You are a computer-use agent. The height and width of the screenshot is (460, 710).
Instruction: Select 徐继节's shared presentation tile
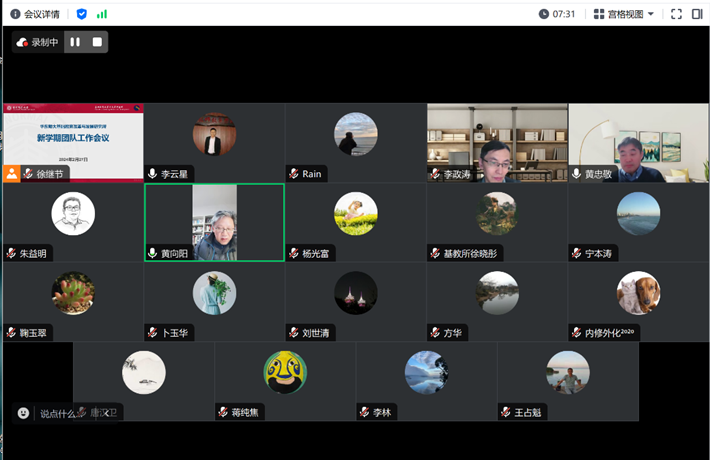[x=73, y=143]
